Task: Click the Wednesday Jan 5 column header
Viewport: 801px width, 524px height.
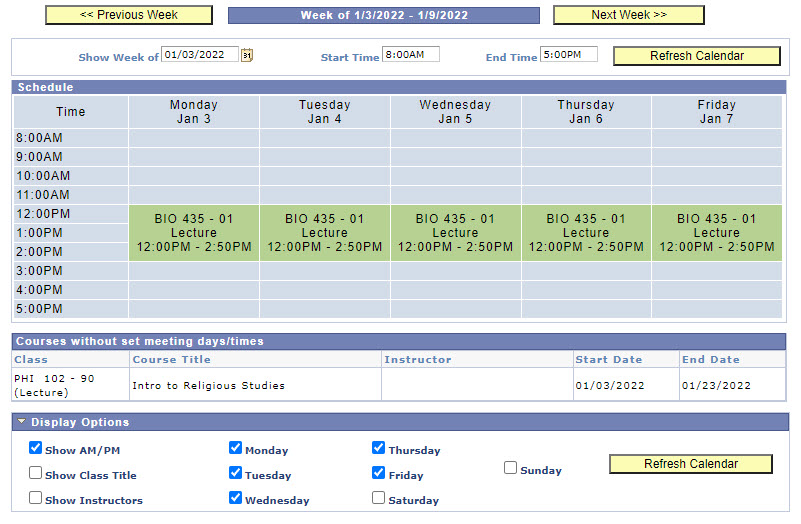Action: point(455,112)
